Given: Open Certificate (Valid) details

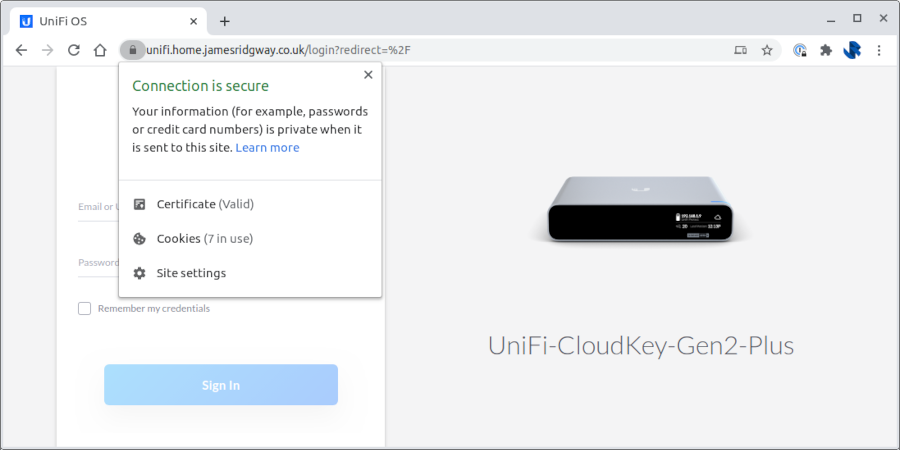Looking at the screenshot, I should [x=205, y=204].
